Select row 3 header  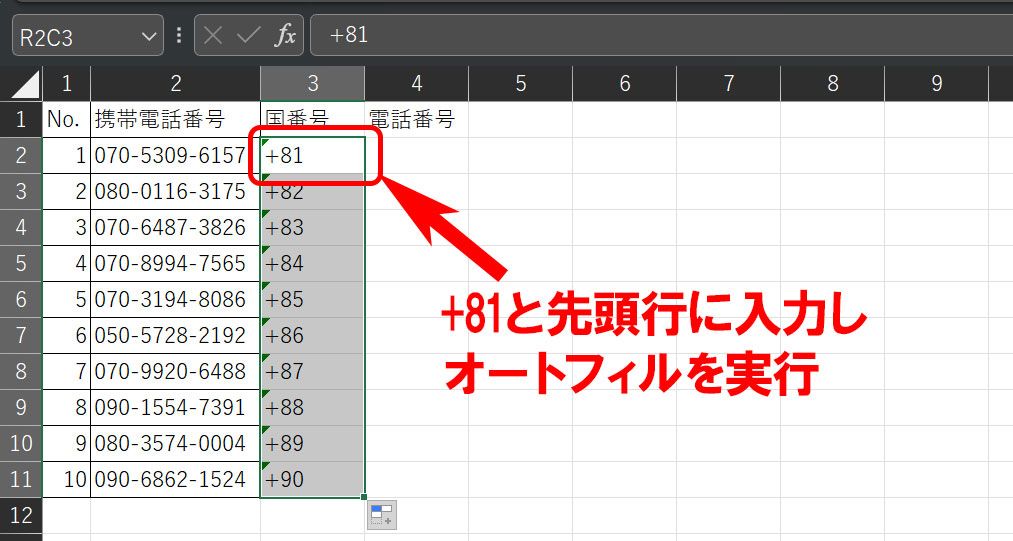(x=21, y=191)
